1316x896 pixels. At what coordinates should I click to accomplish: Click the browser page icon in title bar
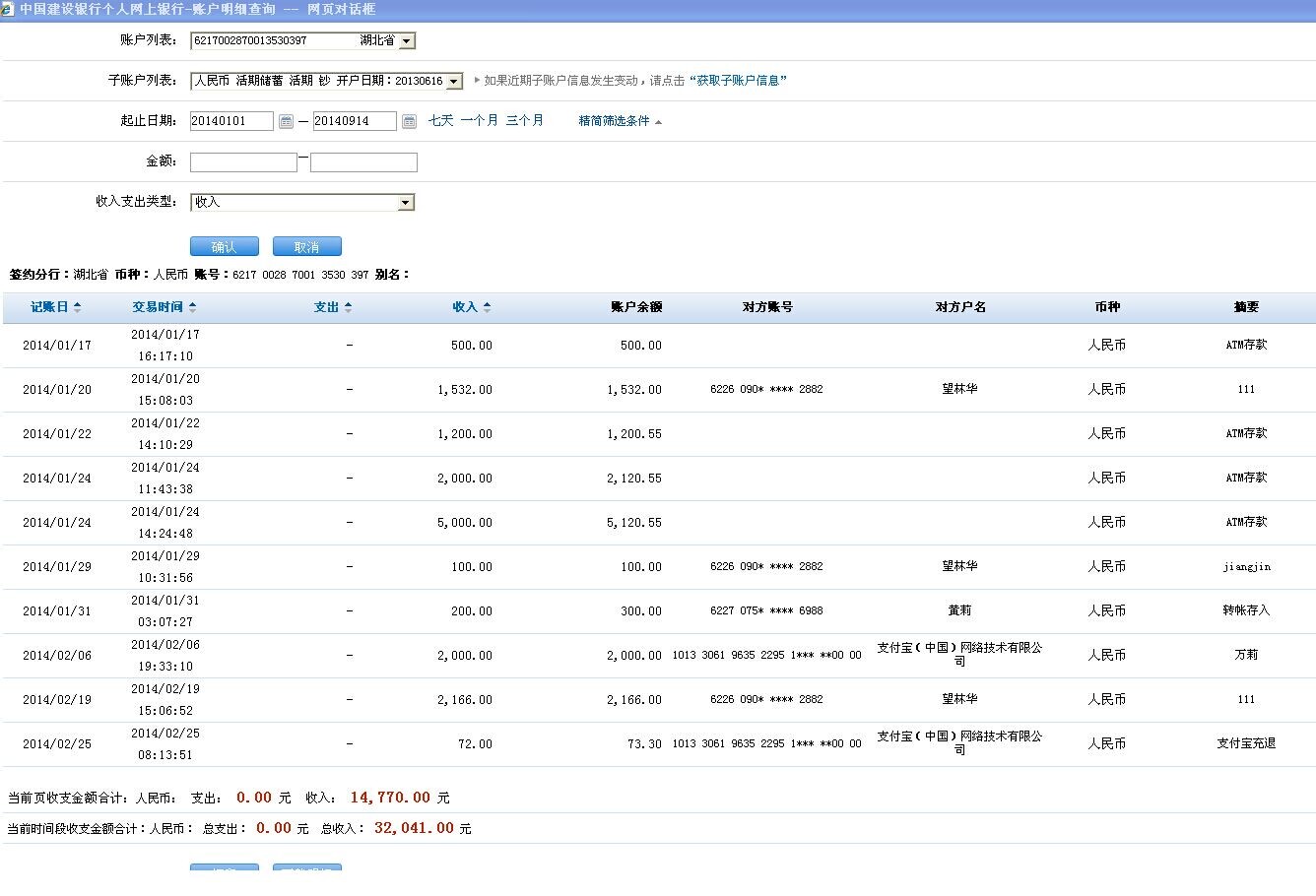(8, 9)
